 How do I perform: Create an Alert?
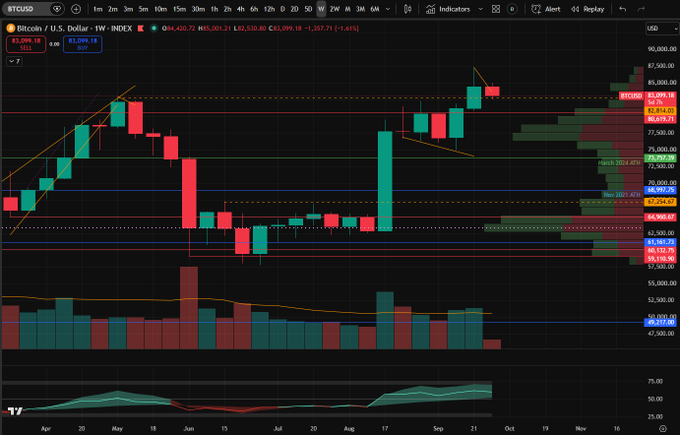pos(546,9)
